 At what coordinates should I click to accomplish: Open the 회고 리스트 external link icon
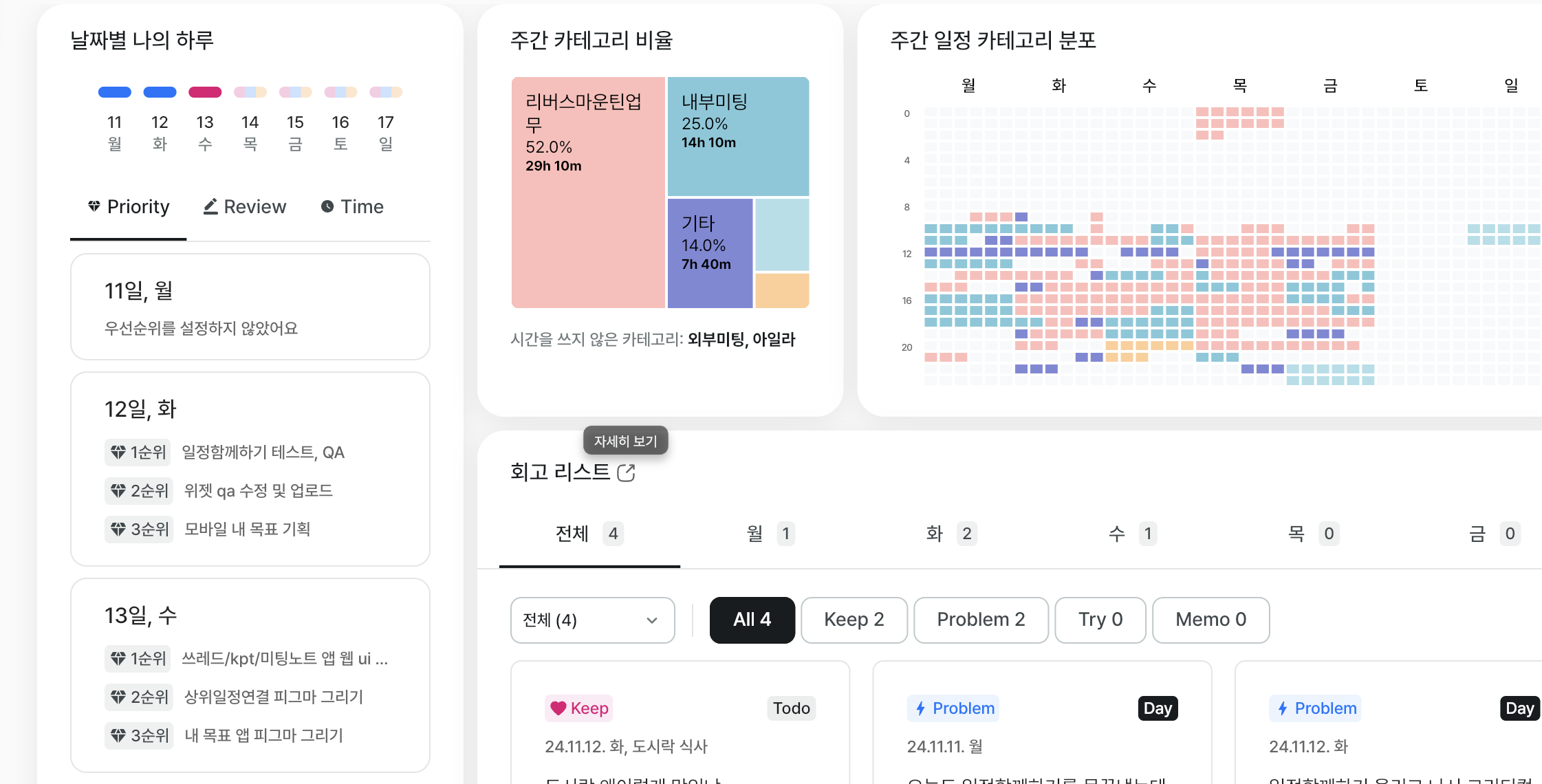click(626, 472)
